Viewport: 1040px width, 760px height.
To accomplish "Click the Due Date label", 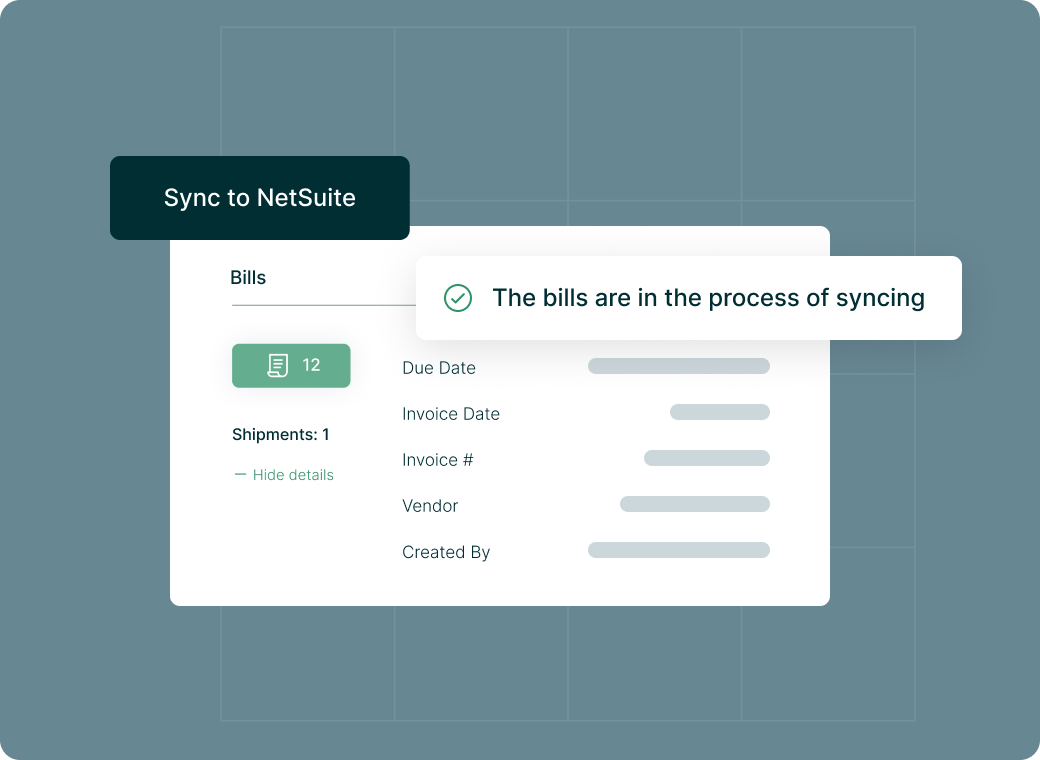I will click(x=439, y=367).
